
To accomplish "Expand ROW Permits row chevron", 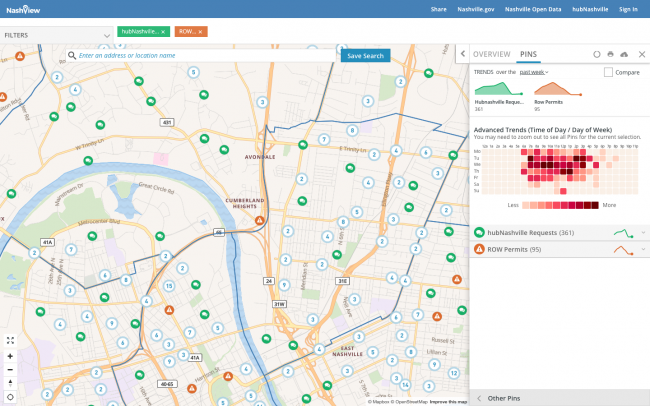I will [643, 249].
